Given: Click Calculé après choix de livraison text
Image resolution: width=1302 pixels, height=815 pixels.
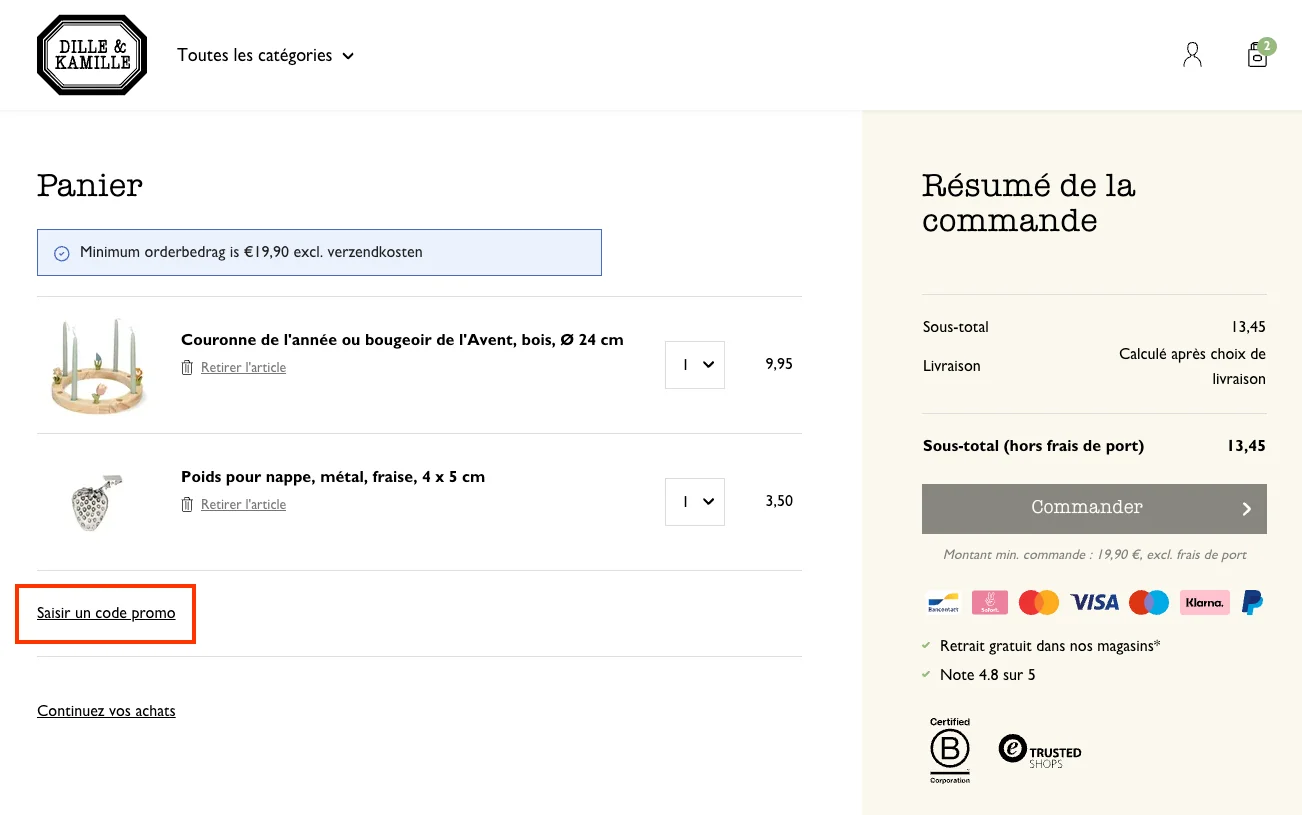Looking at the screenshot, I should [x=1192, y=366].
